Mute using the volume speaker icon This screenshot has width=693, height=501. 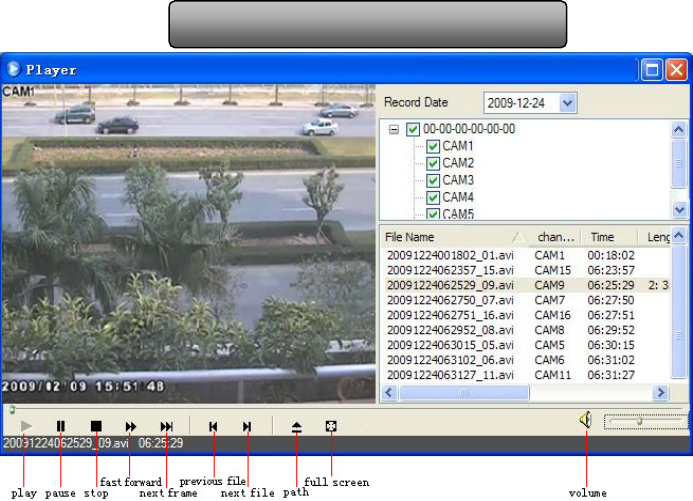(x=586, y=420)
